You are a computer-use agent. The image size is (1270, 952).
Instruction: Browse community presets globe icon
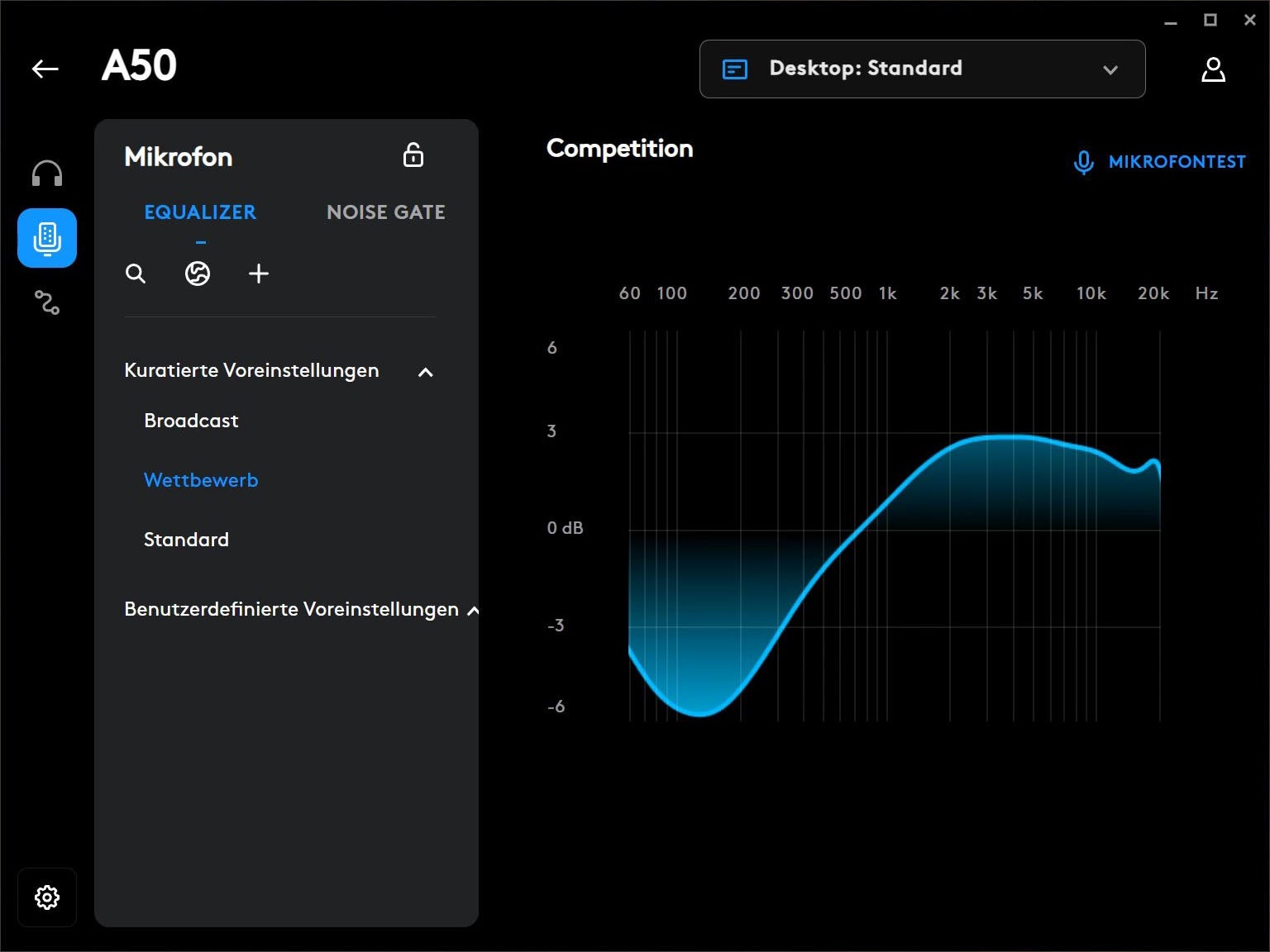click(198, 274)
